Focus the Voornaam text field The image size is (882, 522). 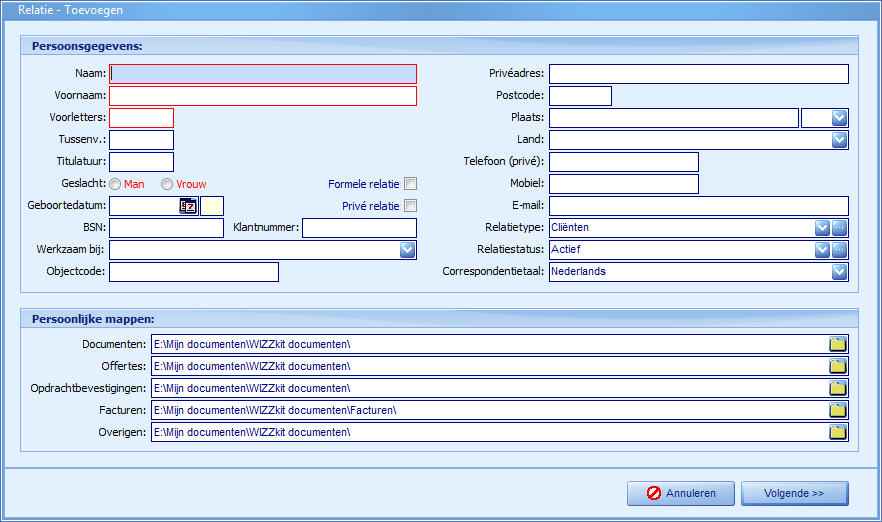(x=262, y=96)
